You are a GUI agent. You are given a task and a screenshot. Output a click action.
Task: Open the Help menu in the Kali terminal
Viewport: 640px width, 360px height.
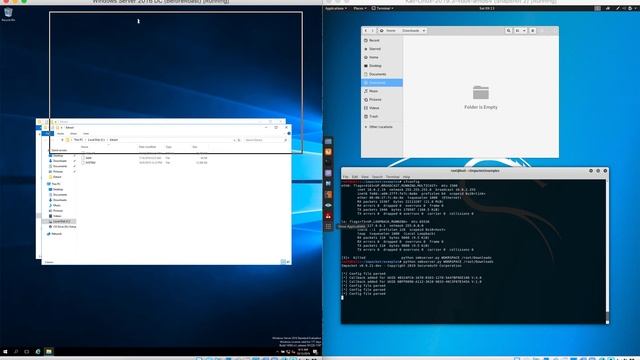[x=406, y=177]
